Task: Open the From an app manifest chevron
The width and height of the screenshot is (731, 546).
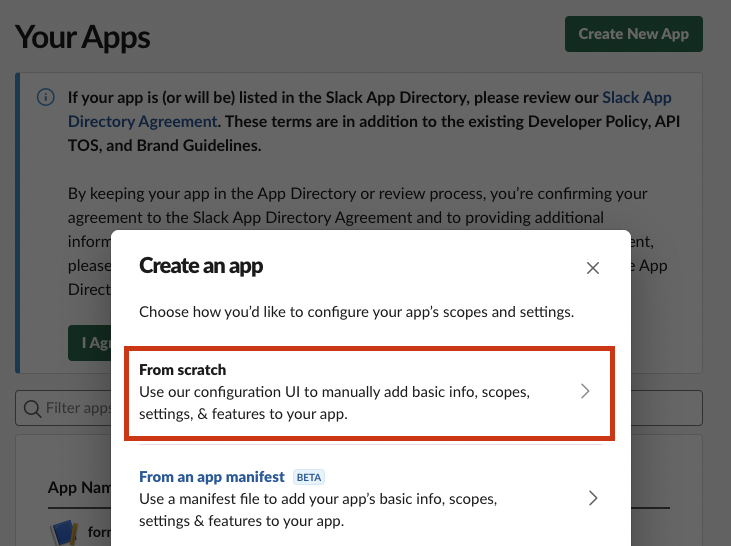Action: [x=593, y=498]
